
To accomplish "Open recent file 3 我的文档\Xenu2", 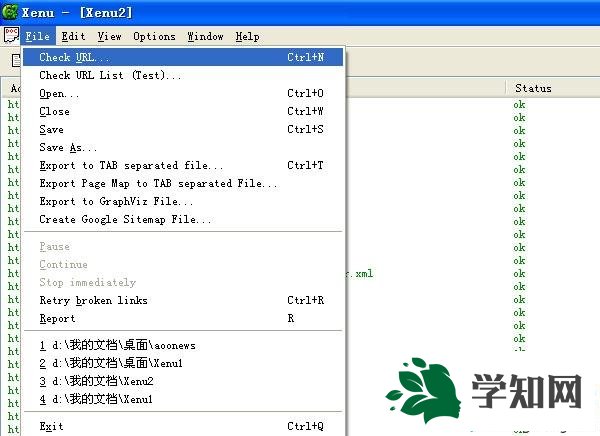I will (x=183, y=381).
